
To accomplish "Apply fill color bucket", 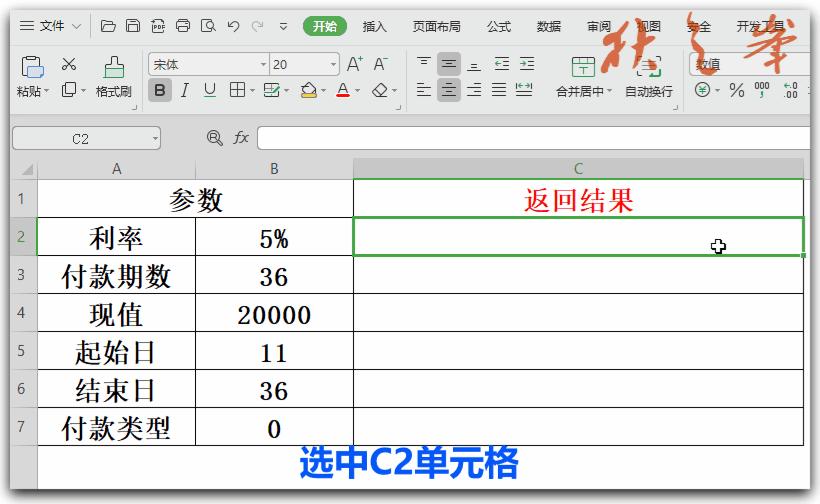I will (x=309, y=90).
